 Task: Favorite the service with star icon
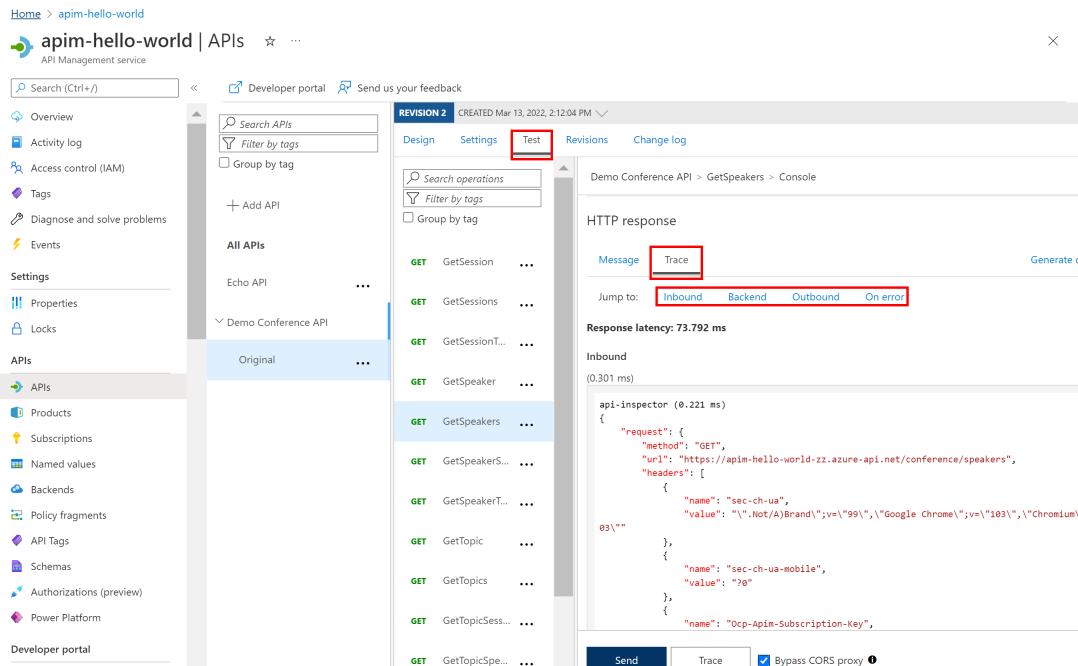(x=270, y=41)
